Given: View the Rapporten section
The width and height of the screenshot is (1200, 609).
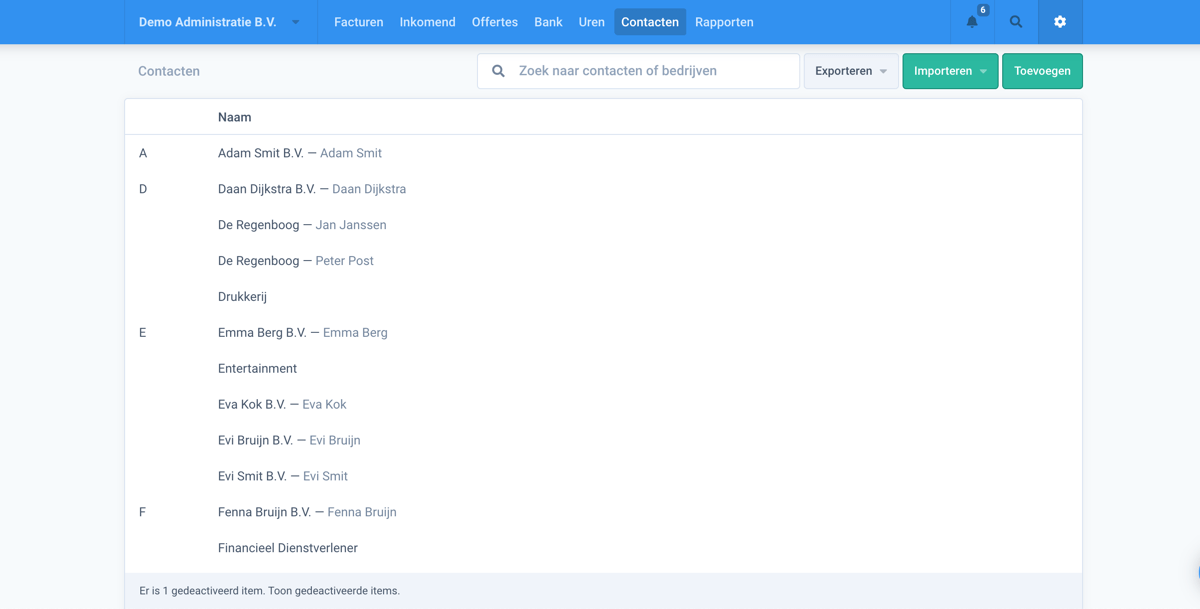Looking at the screenshot, I should coord(724,21).
